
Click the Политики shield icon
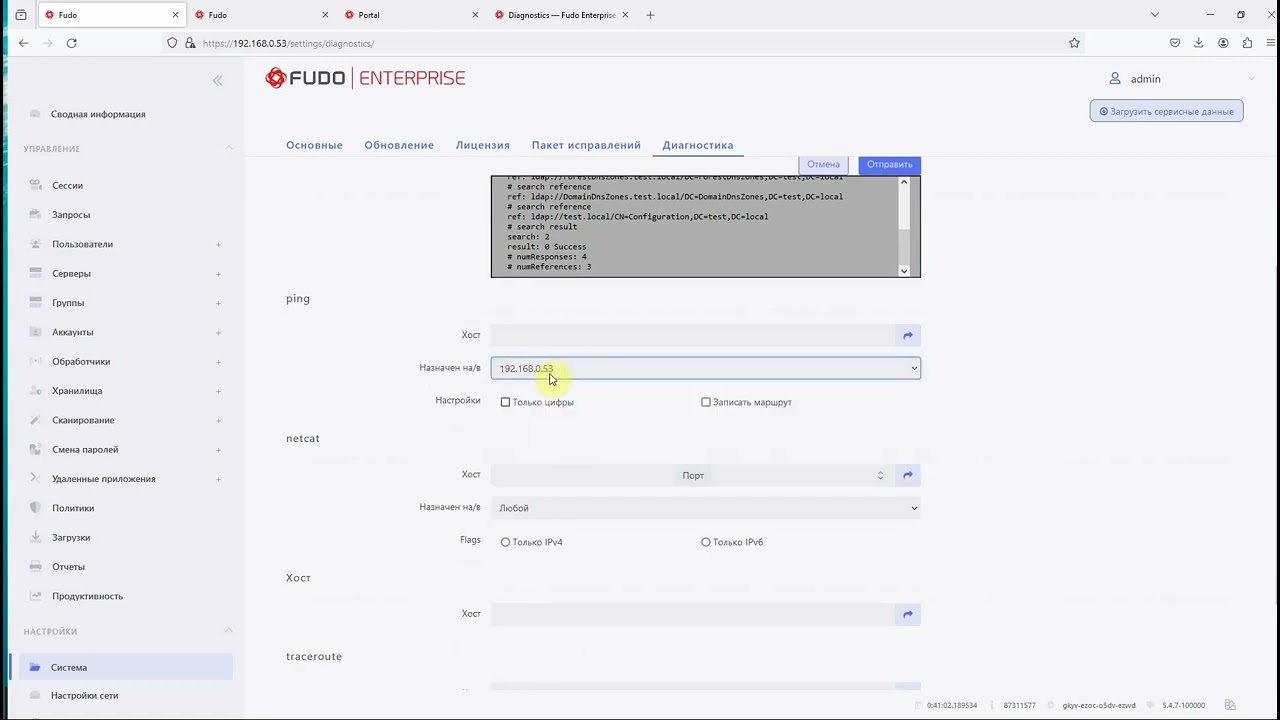click(x=35, y=508)
